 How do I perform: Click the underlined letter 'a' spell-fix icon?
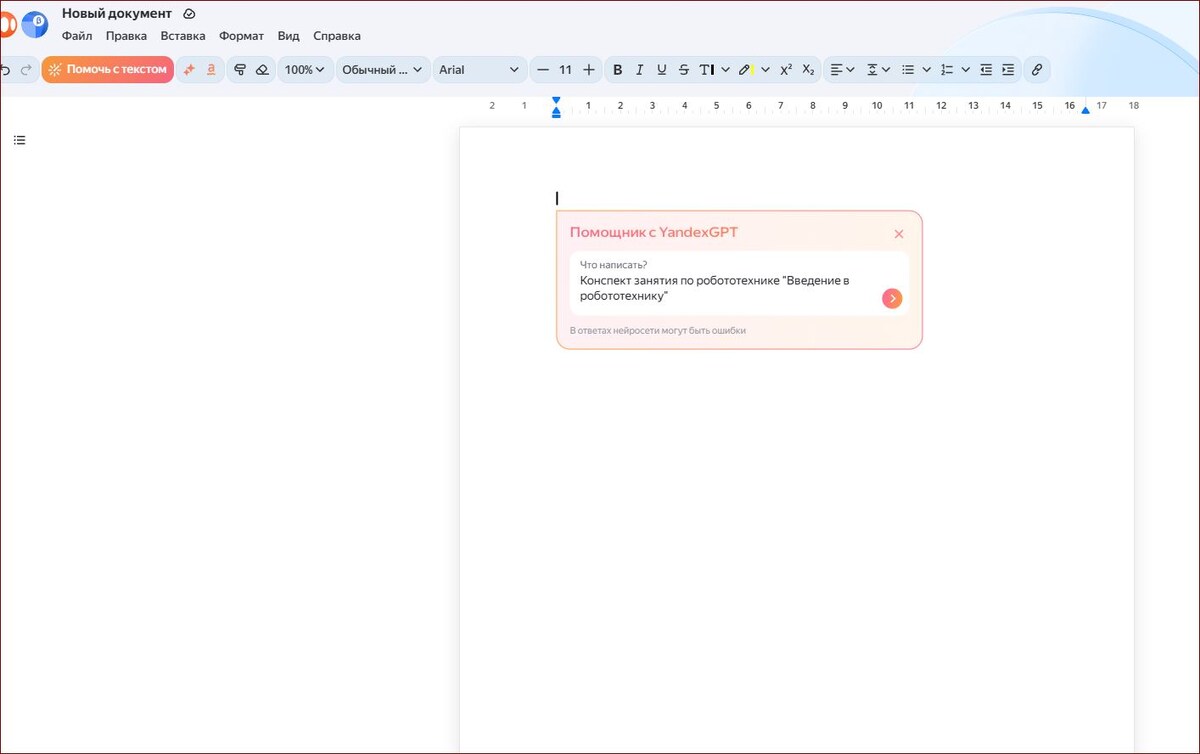point(211,70)
